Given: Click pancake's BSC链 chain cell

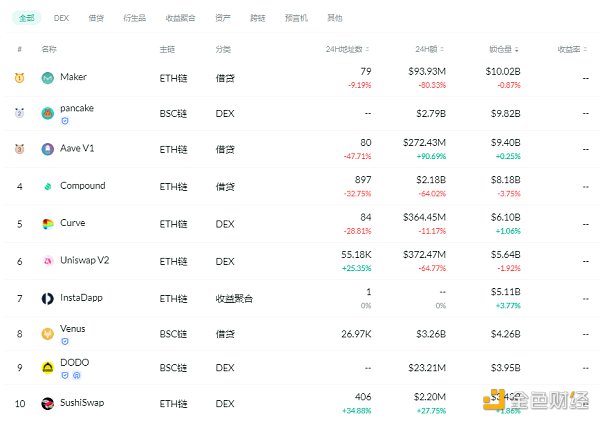Looking at the screenshot, I should 173,114.
